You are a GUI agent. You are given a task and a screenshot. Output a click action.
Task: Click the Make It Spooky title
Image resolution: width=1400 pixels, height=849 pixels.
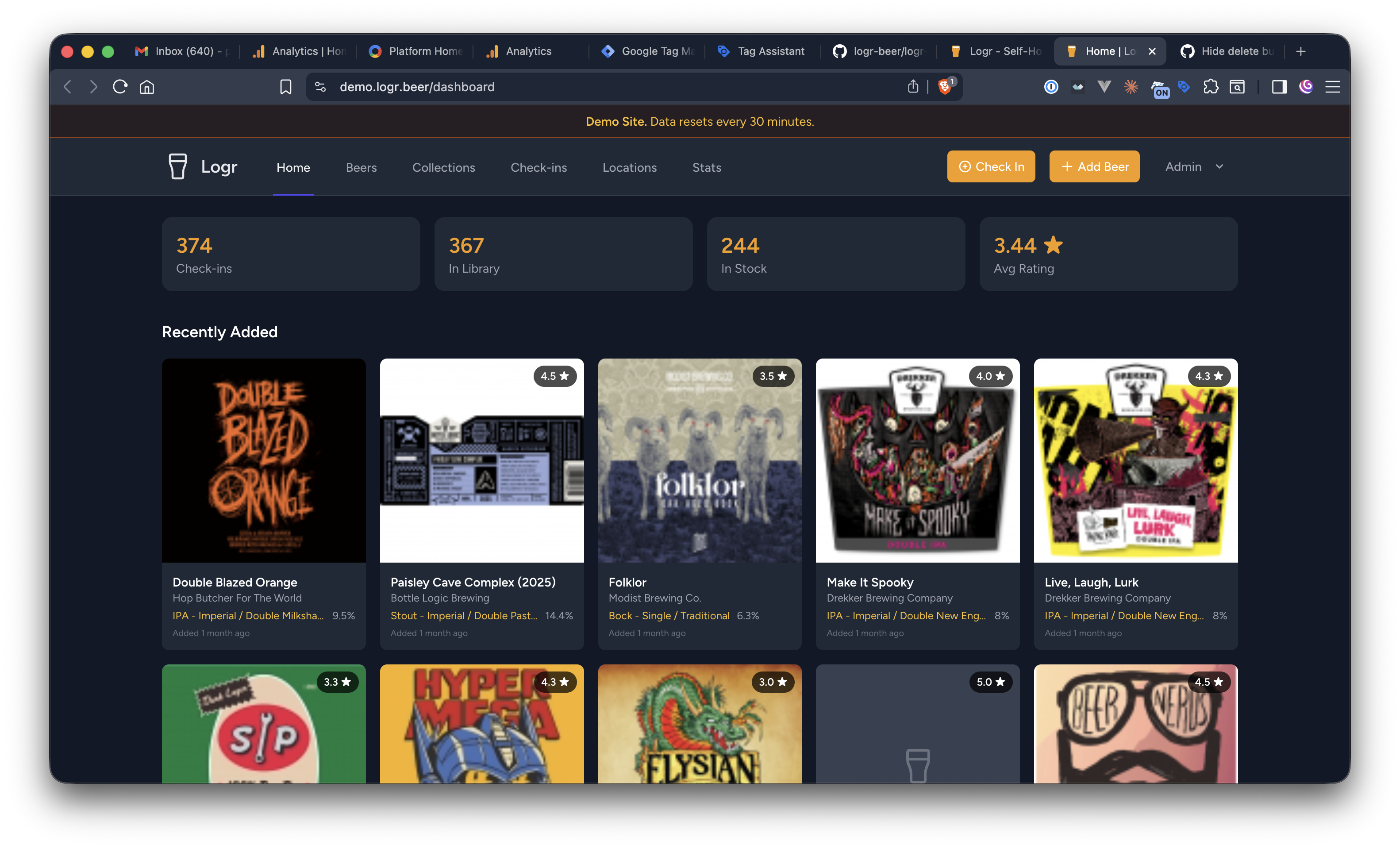click(870, 582)
